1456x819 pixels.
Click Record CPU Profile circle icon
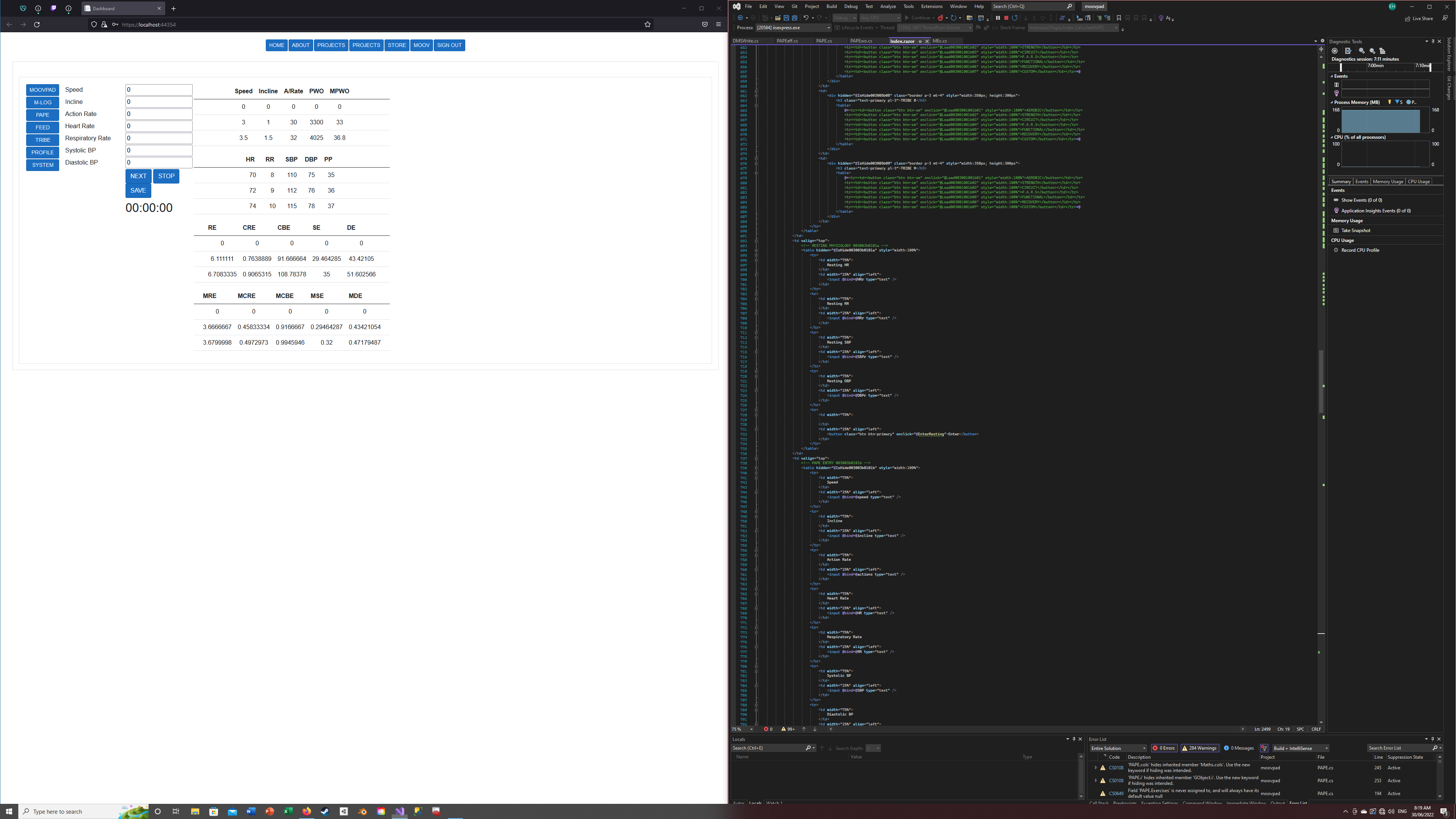[x=1336, y=250]
